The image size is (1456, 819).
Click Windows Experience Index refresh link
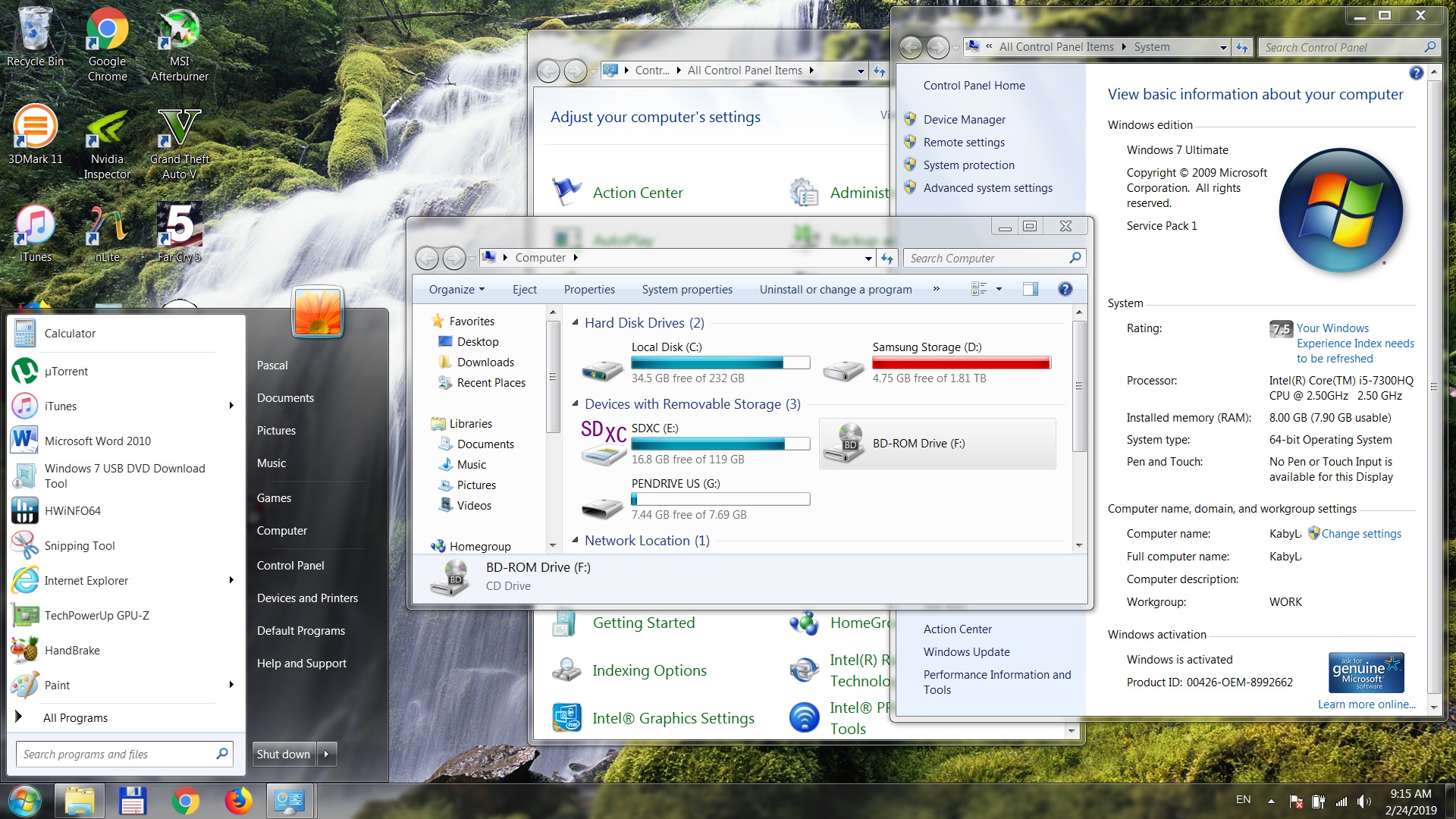1354,343
